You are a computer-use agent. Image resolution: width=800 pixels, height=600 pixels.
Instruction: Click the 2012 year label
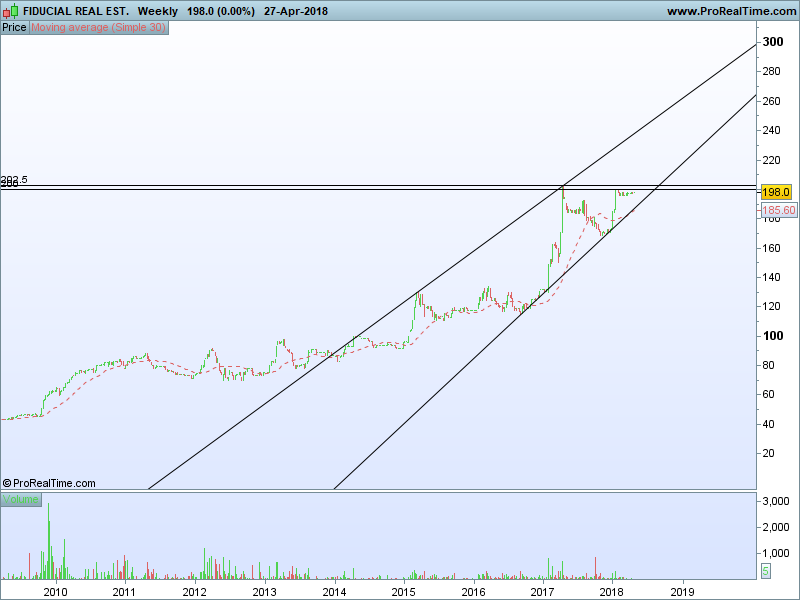(x=194, y=592)
